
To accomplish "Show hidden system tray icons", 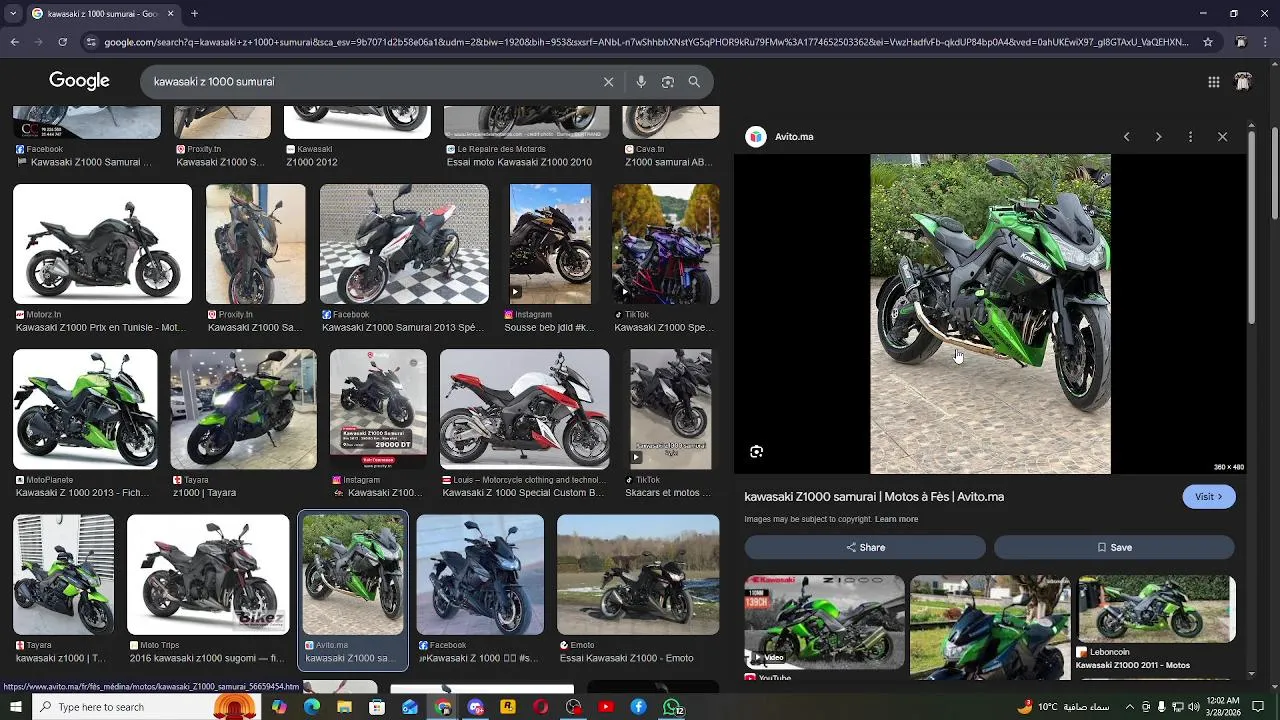I will click(x=1129, y=707).
